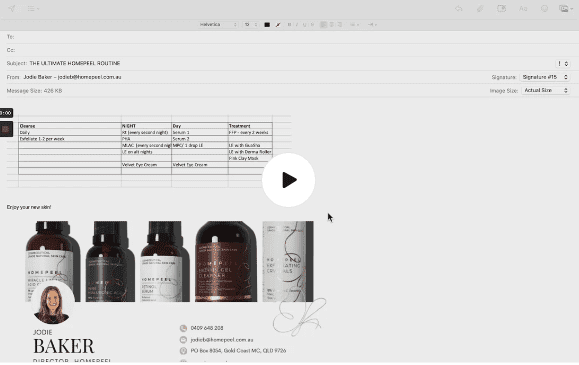579x365 pixels.
Task: Click the Enzyme Gel Cleanser bottle image
Action: (226, 261)
